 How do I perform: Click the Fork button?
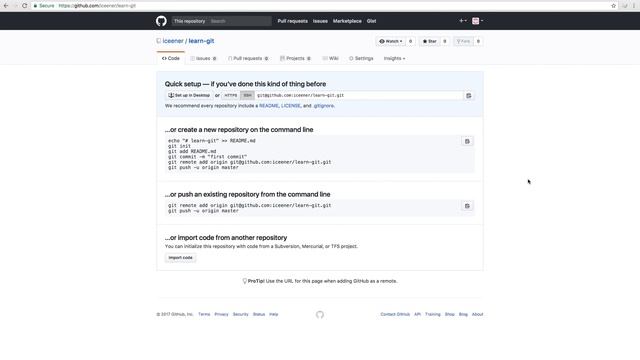(x=463, y=41)
